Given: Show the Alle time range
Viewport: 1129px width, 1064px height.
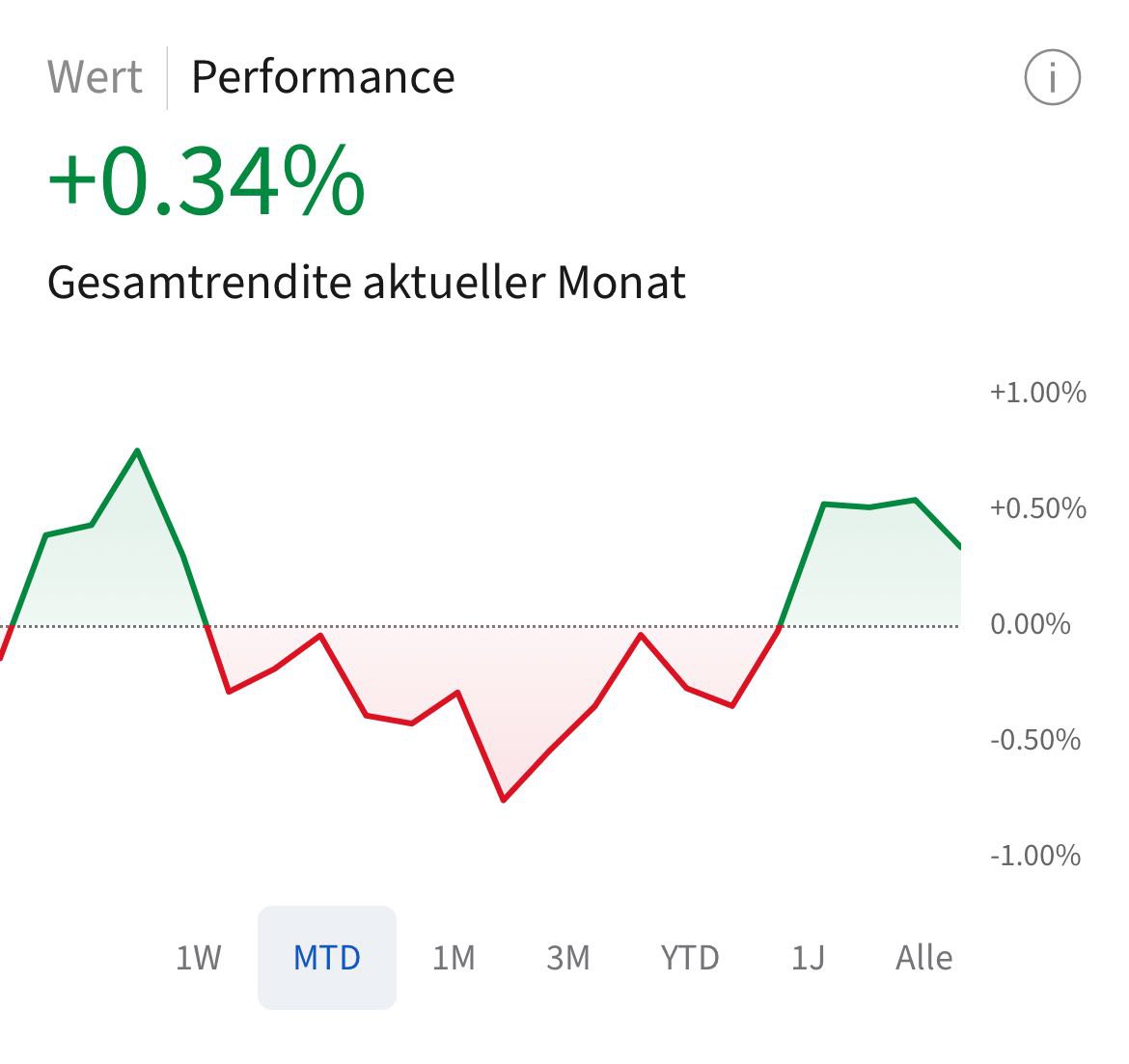Looking at the screenshot, I should 923,958.
